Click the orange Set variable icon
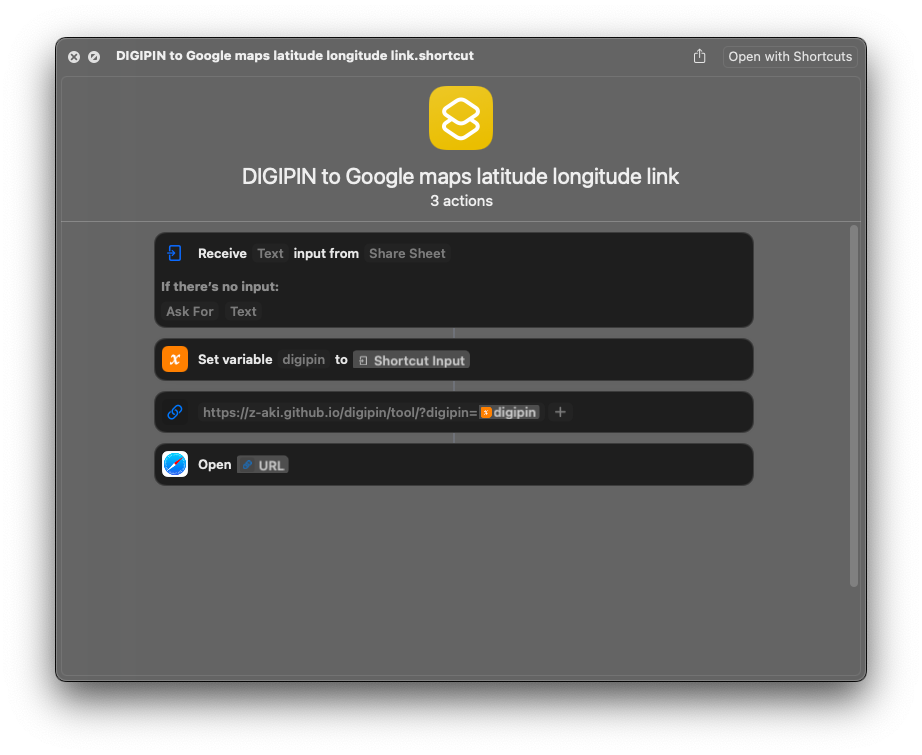 [175, 359]
